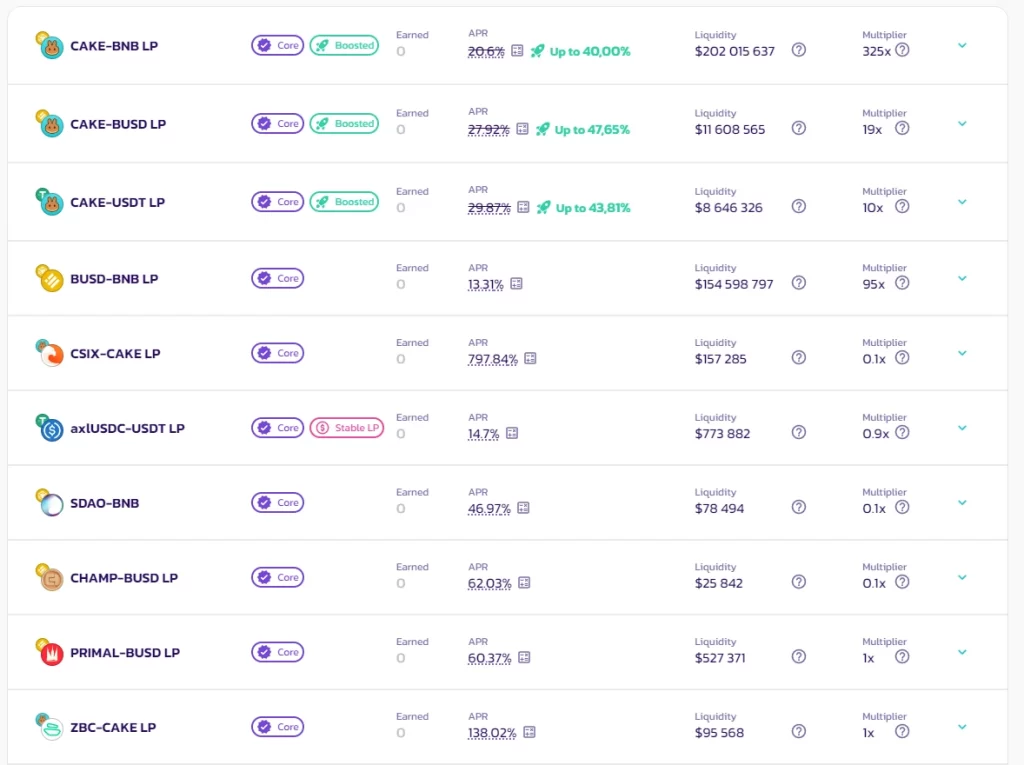
Task: Click the liquidity help icon for CAKE-BUSD LP
Action: tap(798, 129)
